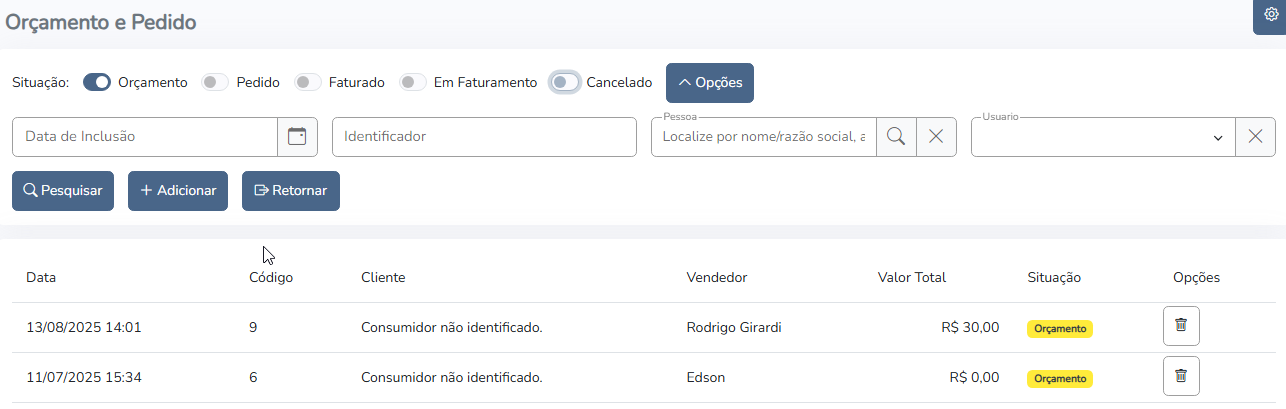Click the Pesquisar button
The image size is (1286, 409).
click(x=63, y=191)
